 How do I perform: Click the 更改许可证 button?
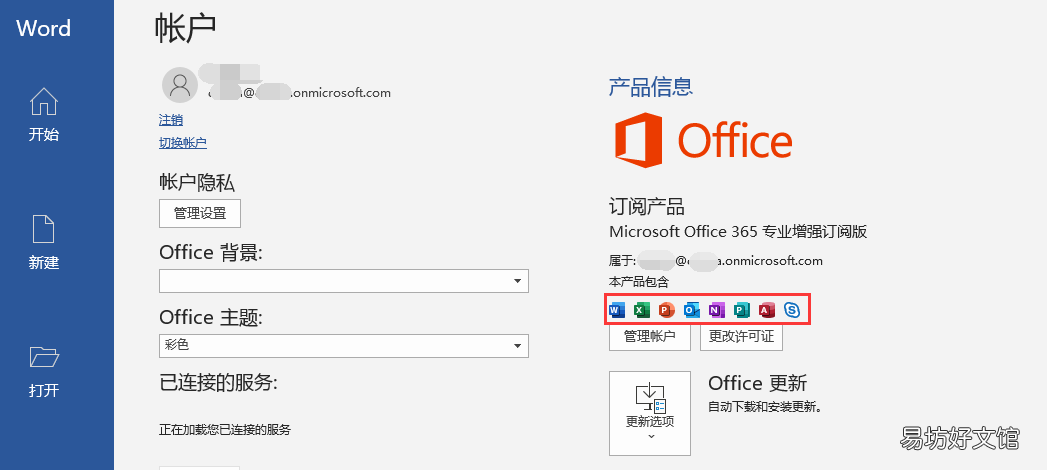[741, 336]
